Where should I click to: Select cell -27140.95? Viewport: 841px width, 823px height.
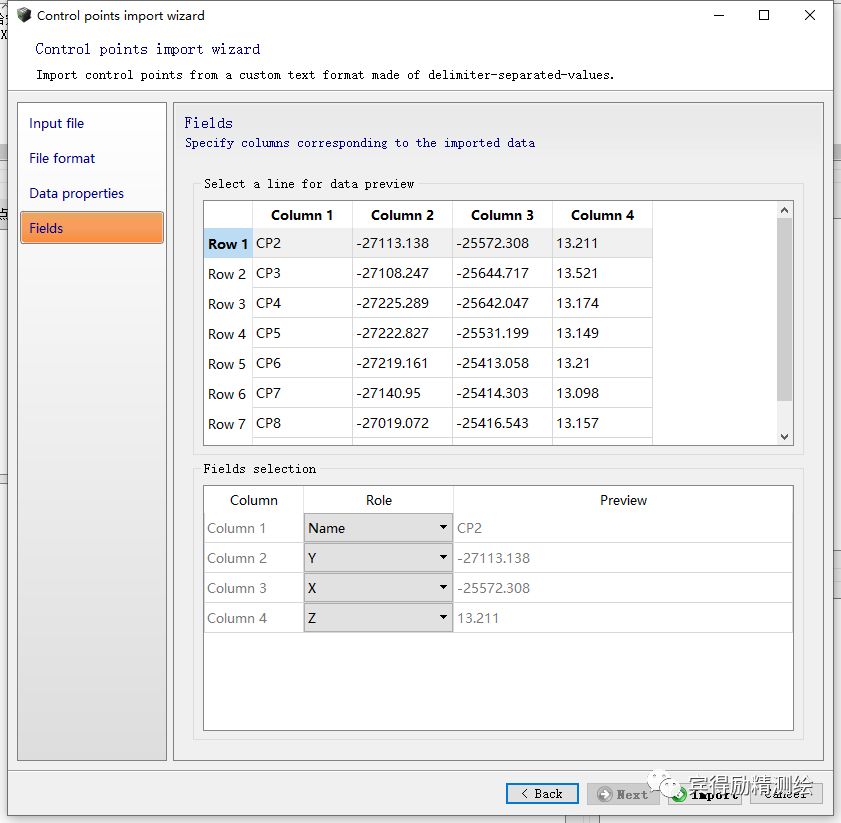click(x=402, y=393)
